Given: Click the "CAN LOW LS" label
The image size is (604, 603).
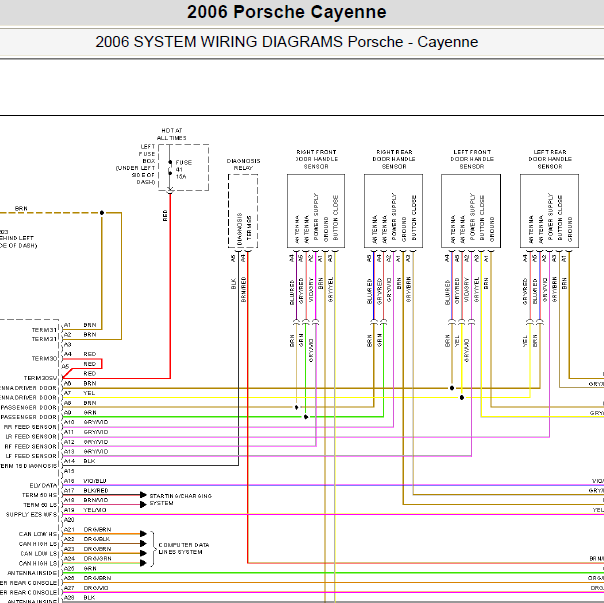Looking at the screenshot, I should [x=39, y=554].
